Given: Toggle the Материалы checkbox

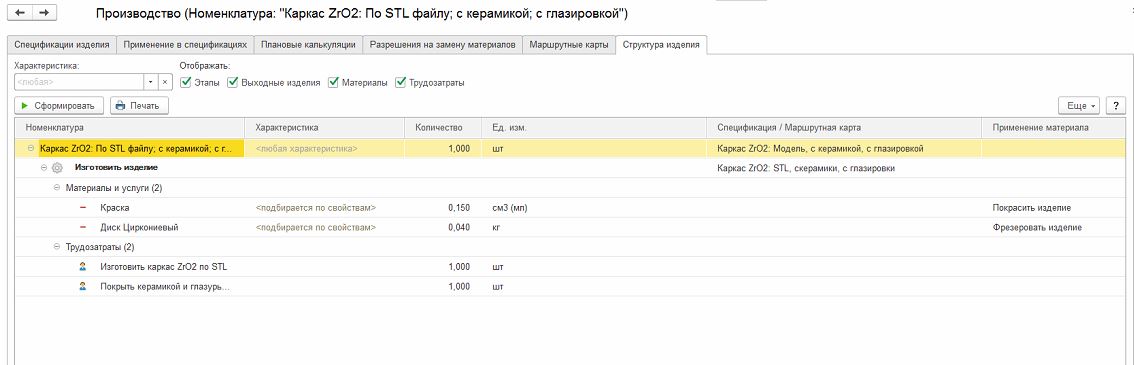Looking at the screenshot, I should [x=333, y=82].
